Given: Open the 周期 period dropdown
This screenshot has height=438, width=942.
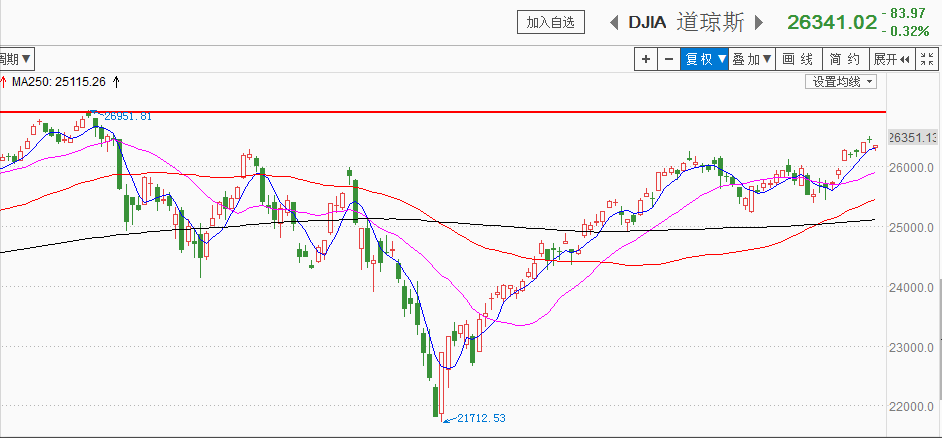Looking at the screenshot, I should click(16, 59).
